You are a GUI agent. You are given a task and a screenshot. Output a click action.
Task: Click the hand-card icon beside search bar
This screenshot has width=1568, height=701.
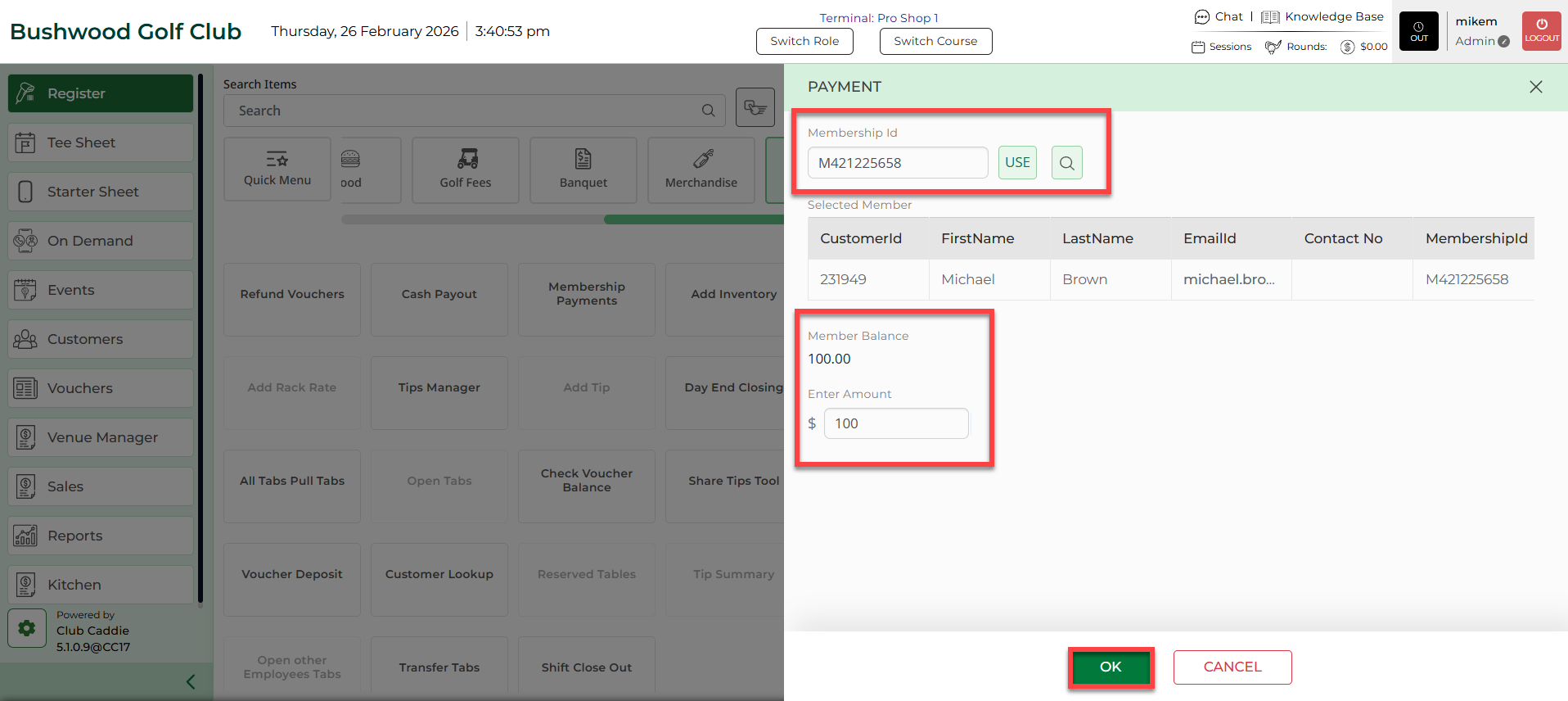click(755, 107)
